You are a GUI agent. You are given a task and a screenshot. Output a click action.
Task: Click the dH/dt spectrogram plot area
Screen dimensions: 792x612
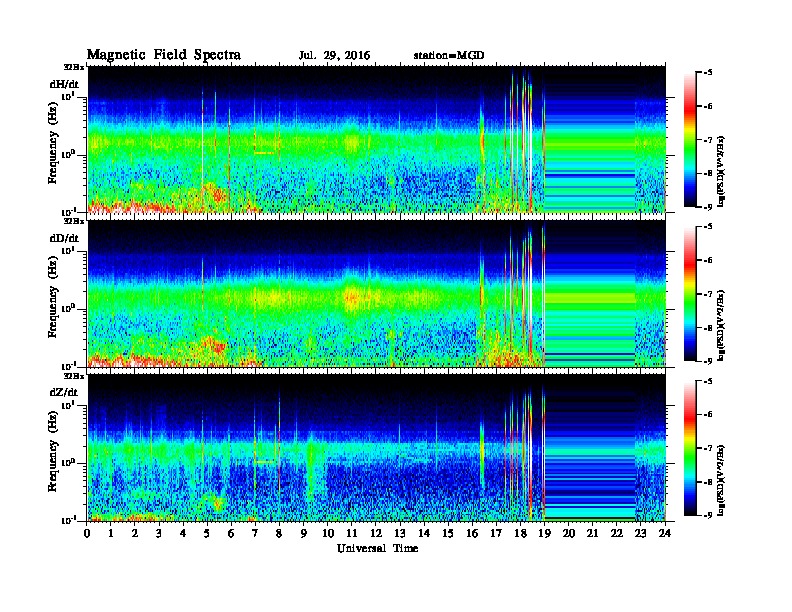point(376,139)
